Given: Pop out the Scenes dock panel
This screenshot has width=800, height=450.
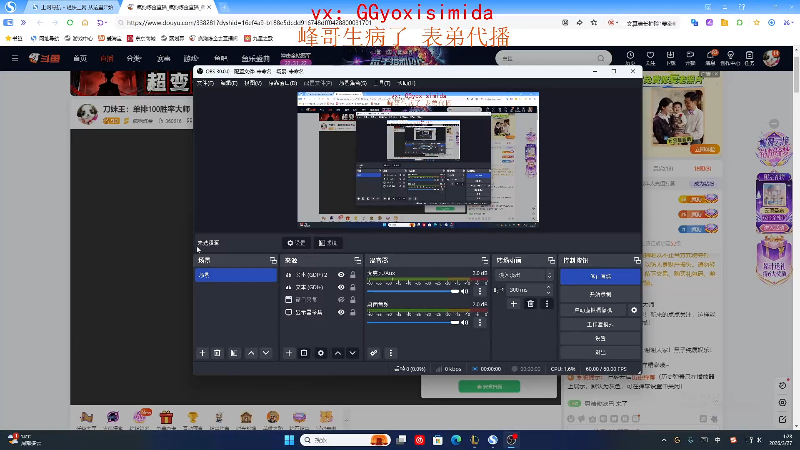Looking at the screenshot, I should [x=273, y=260].
